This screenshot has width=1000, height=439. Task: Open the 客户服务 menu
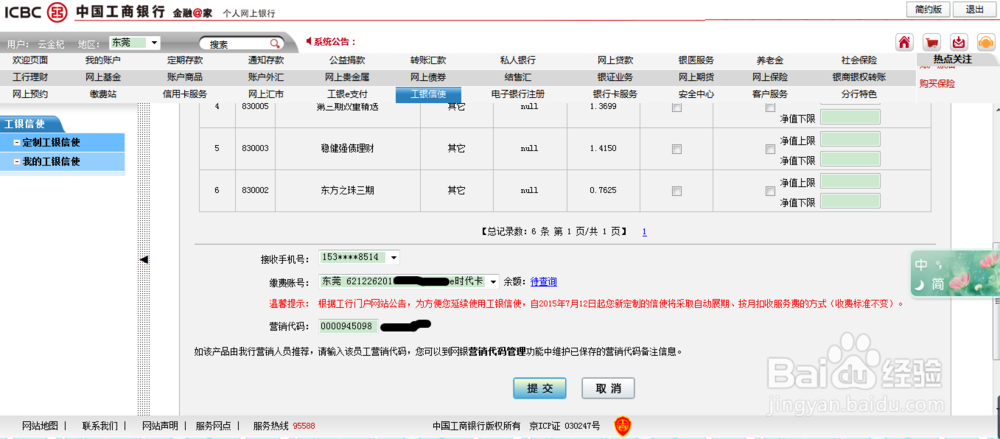pyautogui.click(x=770, y=94)
